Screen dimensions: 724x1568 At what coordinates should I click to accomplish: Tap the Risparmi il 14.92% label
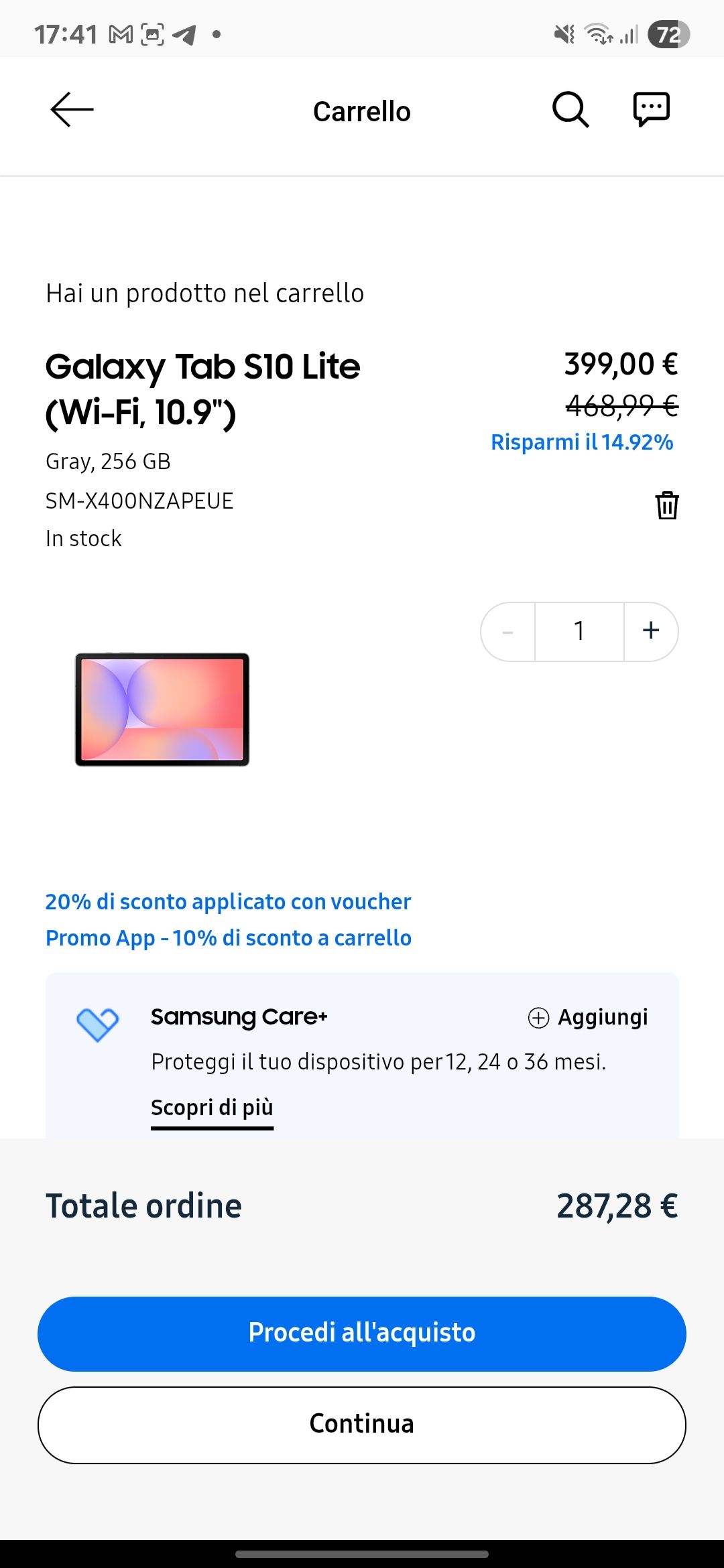click(x=582, y=442)
